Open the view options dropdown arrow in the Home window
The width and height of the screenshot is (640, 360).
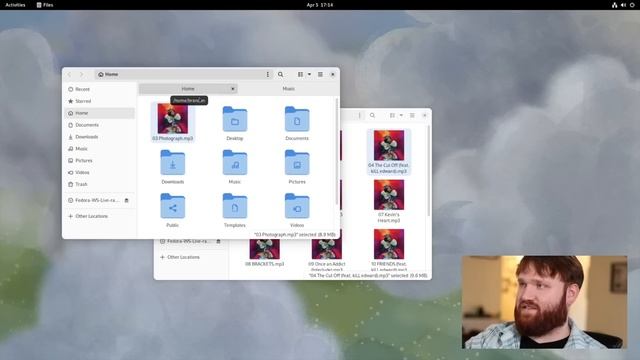click(x=309, y=74)
